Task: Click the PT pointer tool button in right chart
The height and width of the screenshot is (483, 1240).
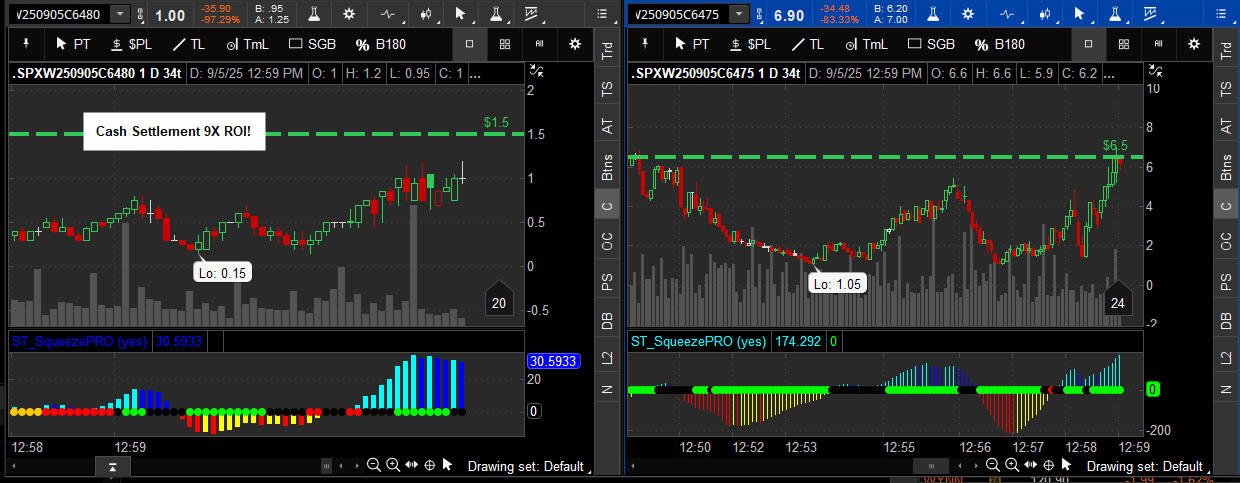Action: 690,44
